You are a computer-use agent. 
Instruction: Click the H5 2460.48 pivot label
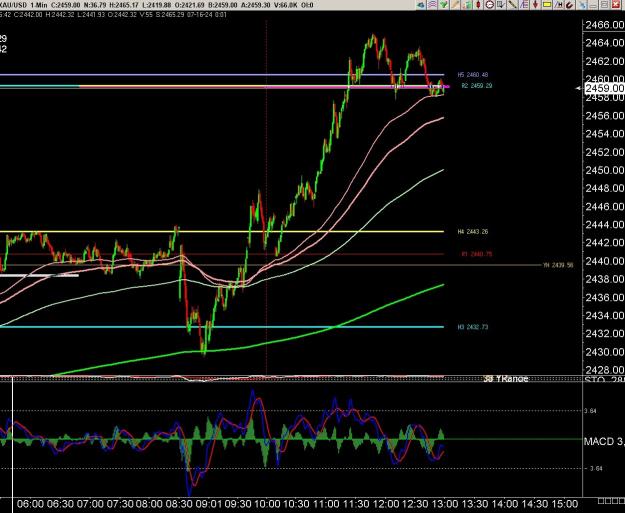tap(473, 75)
